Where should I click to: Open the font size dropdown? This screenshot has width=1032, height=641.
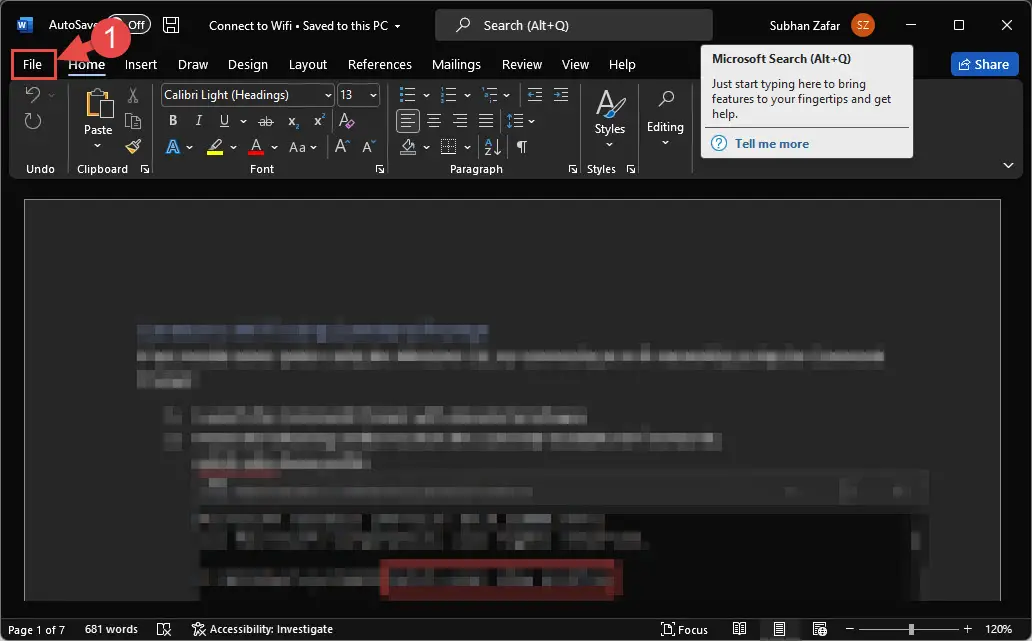[x=373, y=95]
